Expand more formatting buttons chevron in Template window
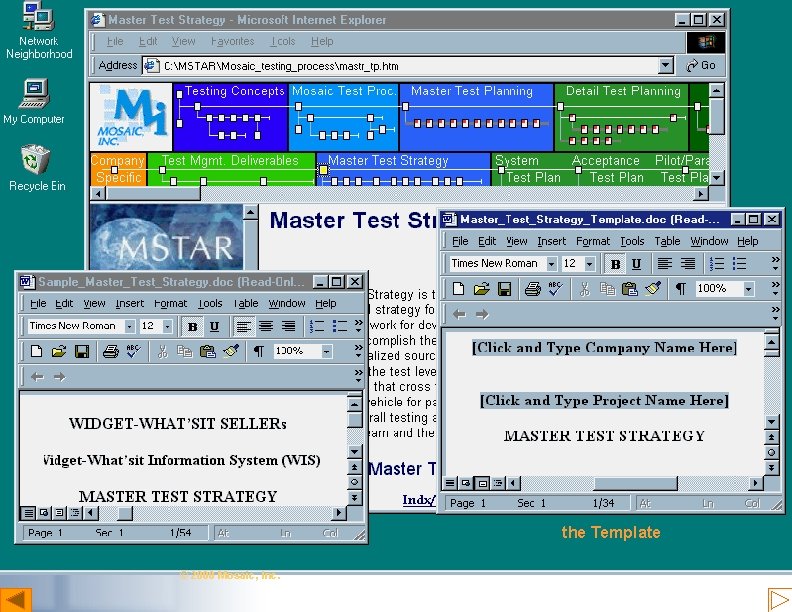The width and height of the screenshot is (792, 612). coord(775,263)
